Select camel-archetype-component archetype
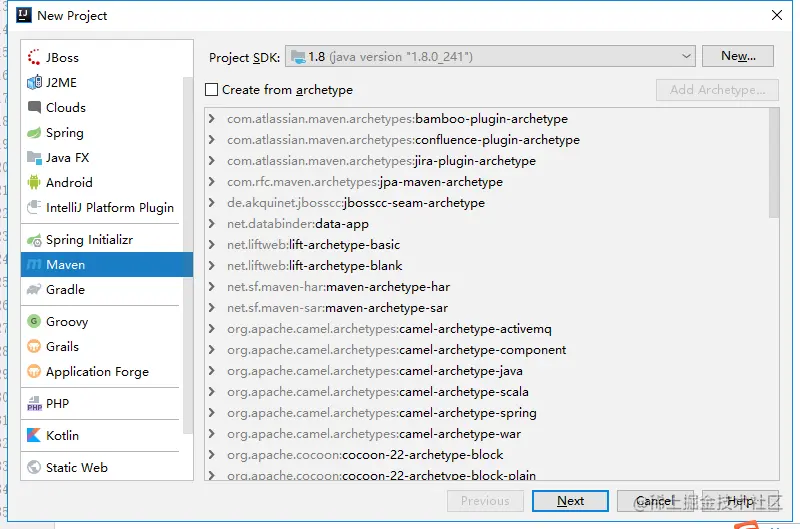 (397, 349)
